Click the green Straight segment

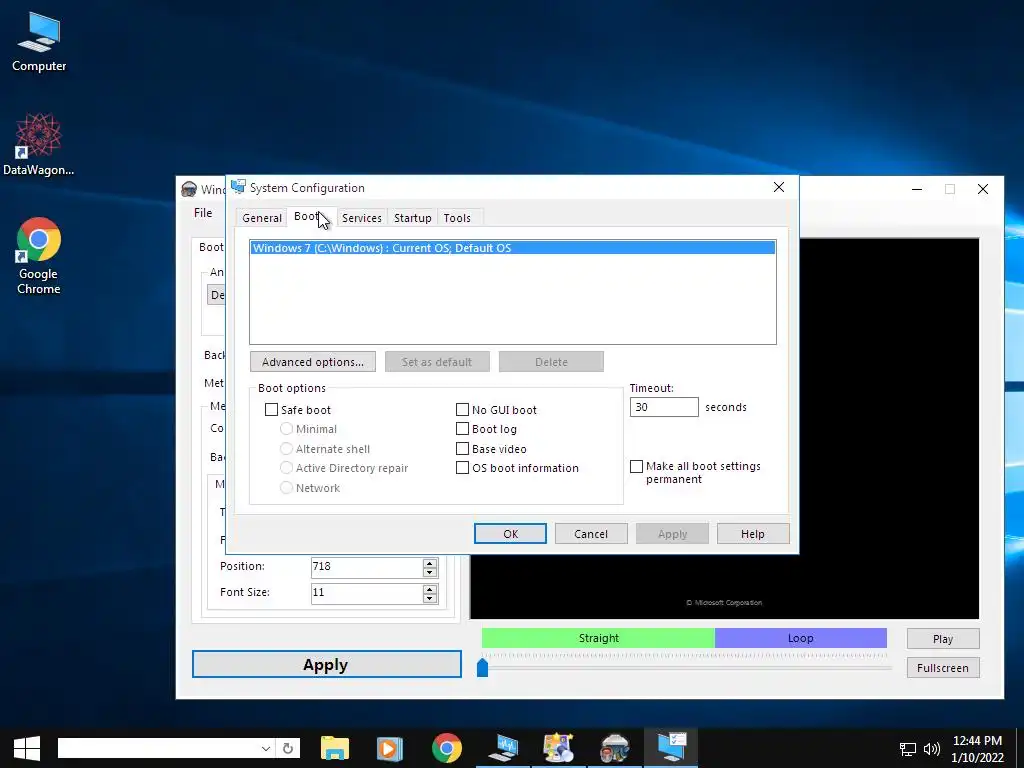click(598, 638)
